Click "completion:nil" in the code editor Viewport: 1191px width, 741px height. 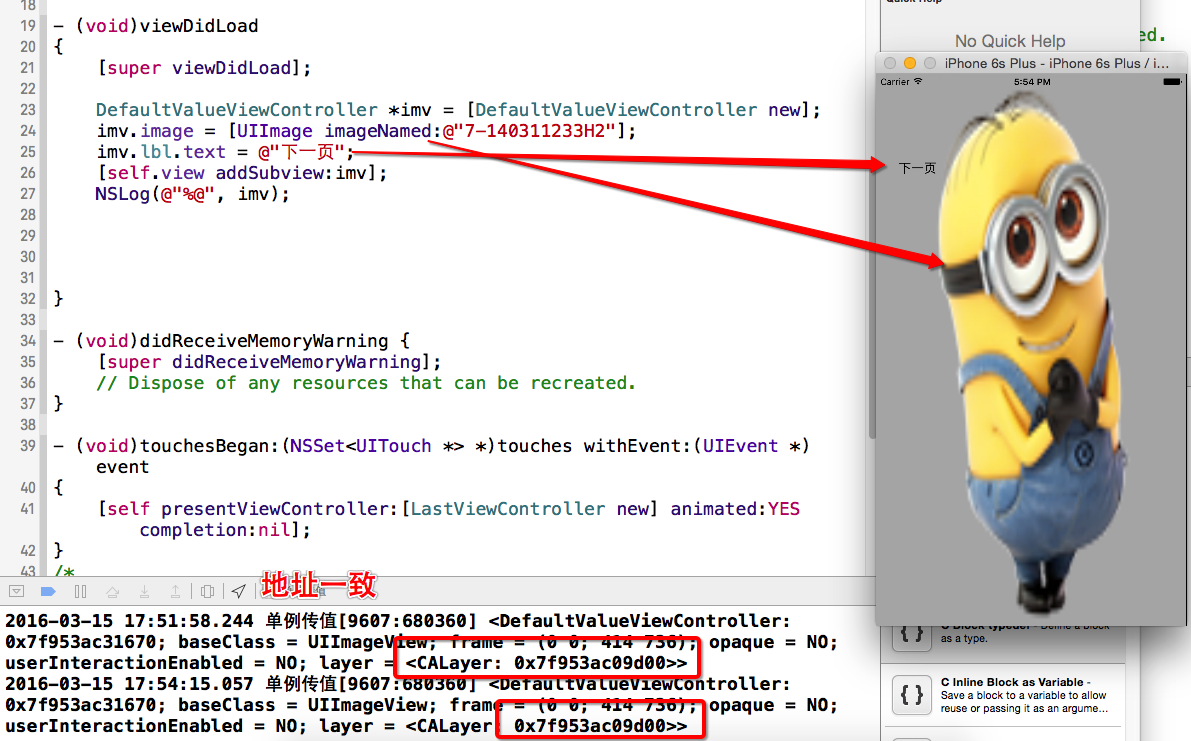215,529
